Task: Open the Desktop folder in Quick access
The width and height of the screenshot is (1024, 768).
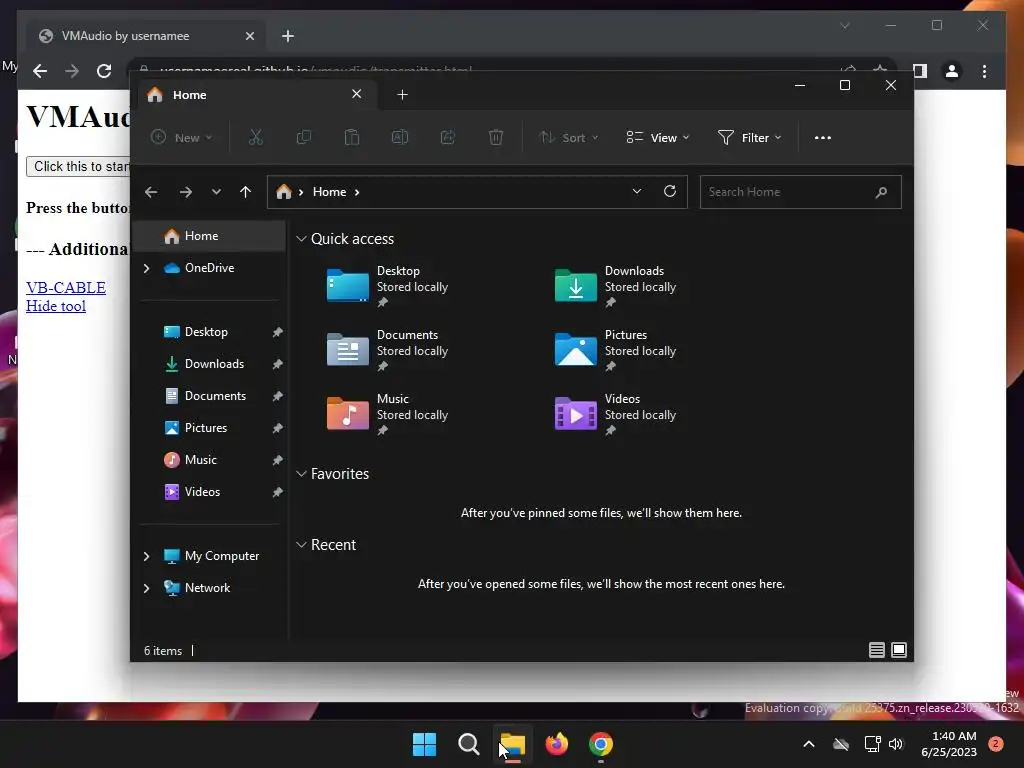Action: [388, 286]
